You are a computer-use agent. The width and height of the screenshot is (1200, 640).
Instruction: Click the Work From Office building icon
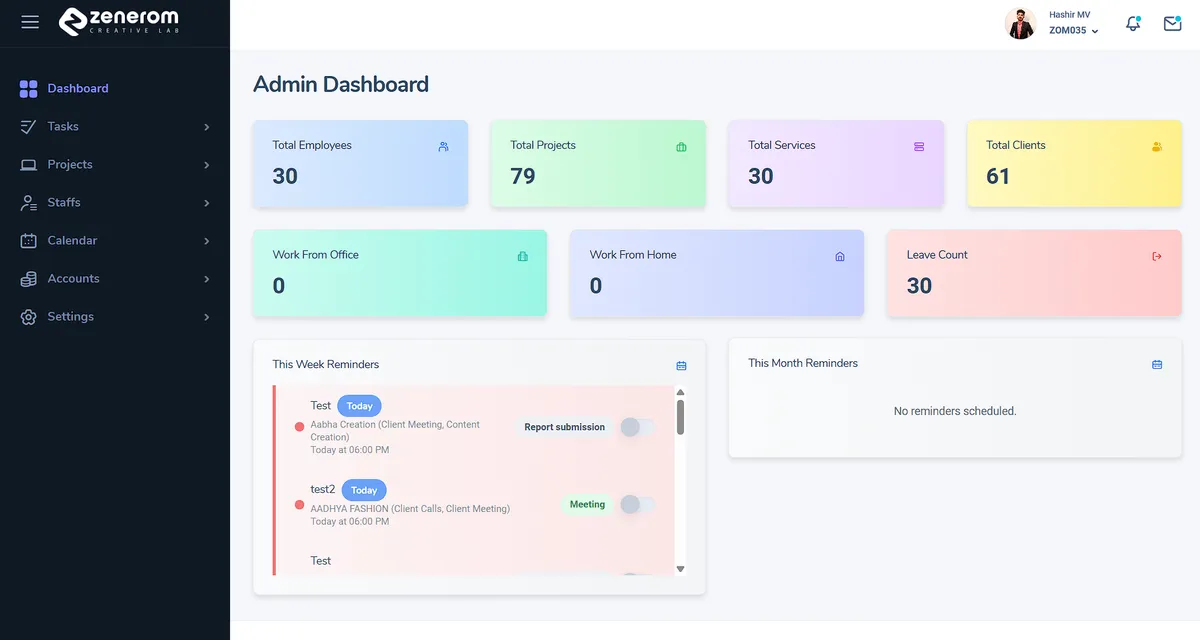coord(522,257)
